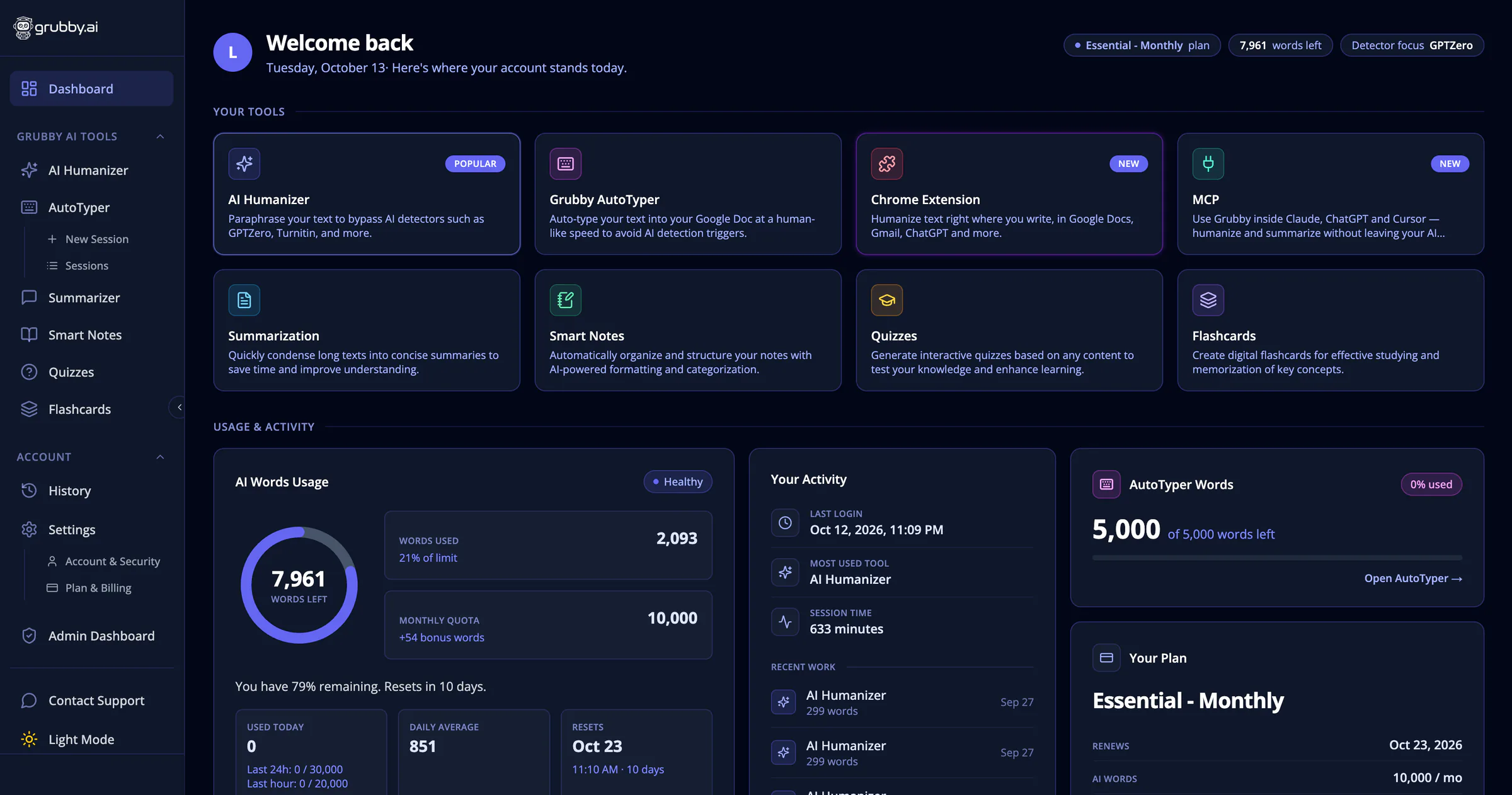Image resolution: width=1512 pixels, height=795 pixels.
Task: Click the Dashboard grid icon in sidebar
Action: pos(29,89)
